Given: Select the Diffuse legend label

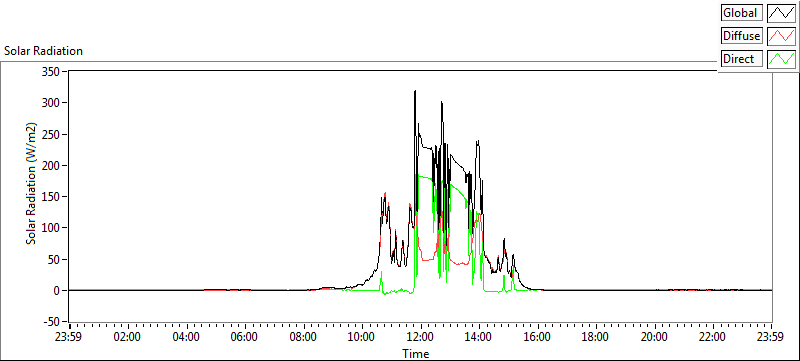Looking at the screenshot, I should (742, 36).
